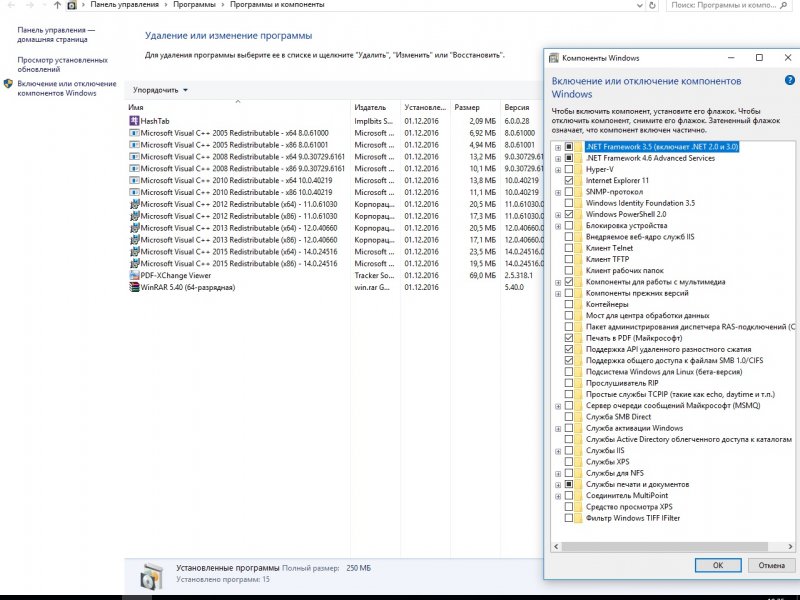Click the Компоненты Windows title bar icon
This screenshot has height=600, width=800.
click(554, 58)
